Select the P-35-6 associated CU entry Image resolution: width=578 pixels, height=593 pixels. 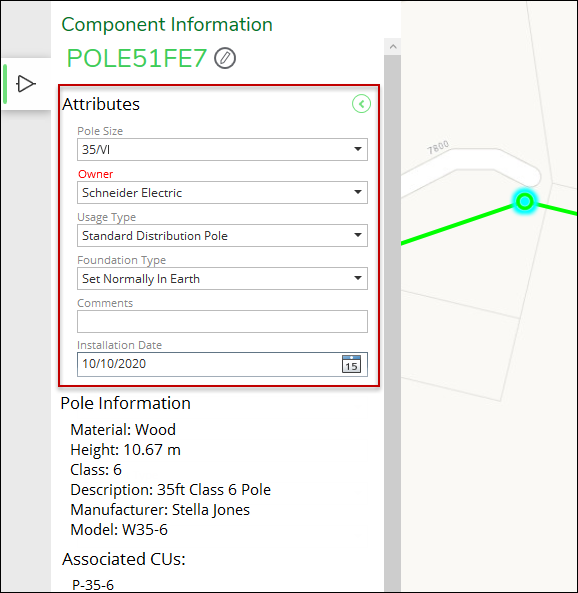tap(93, 585)
